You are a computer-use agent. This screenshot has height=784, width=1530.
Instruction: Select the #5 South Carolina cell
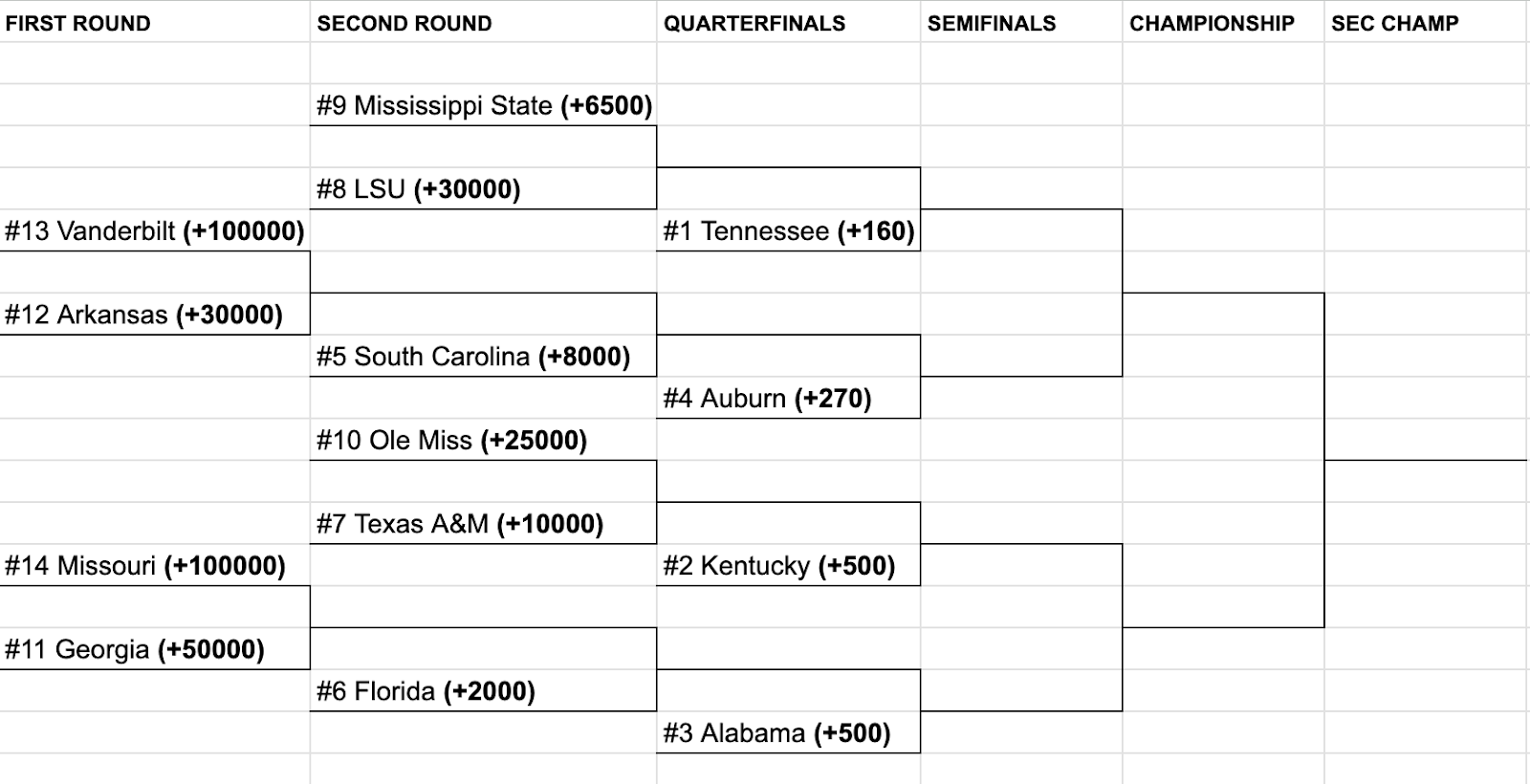tap(484, 356)
